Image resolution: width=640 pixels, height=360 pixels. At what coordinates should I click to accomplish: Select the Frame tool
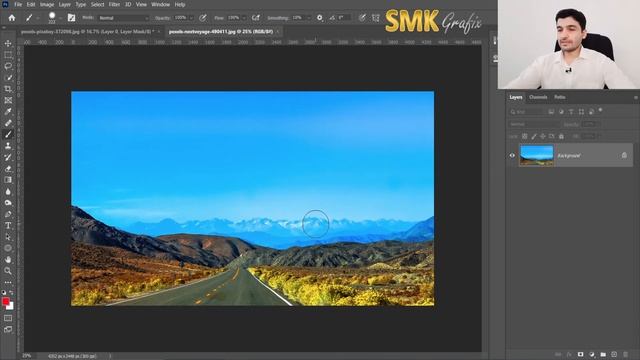click(x=8, y=100)
